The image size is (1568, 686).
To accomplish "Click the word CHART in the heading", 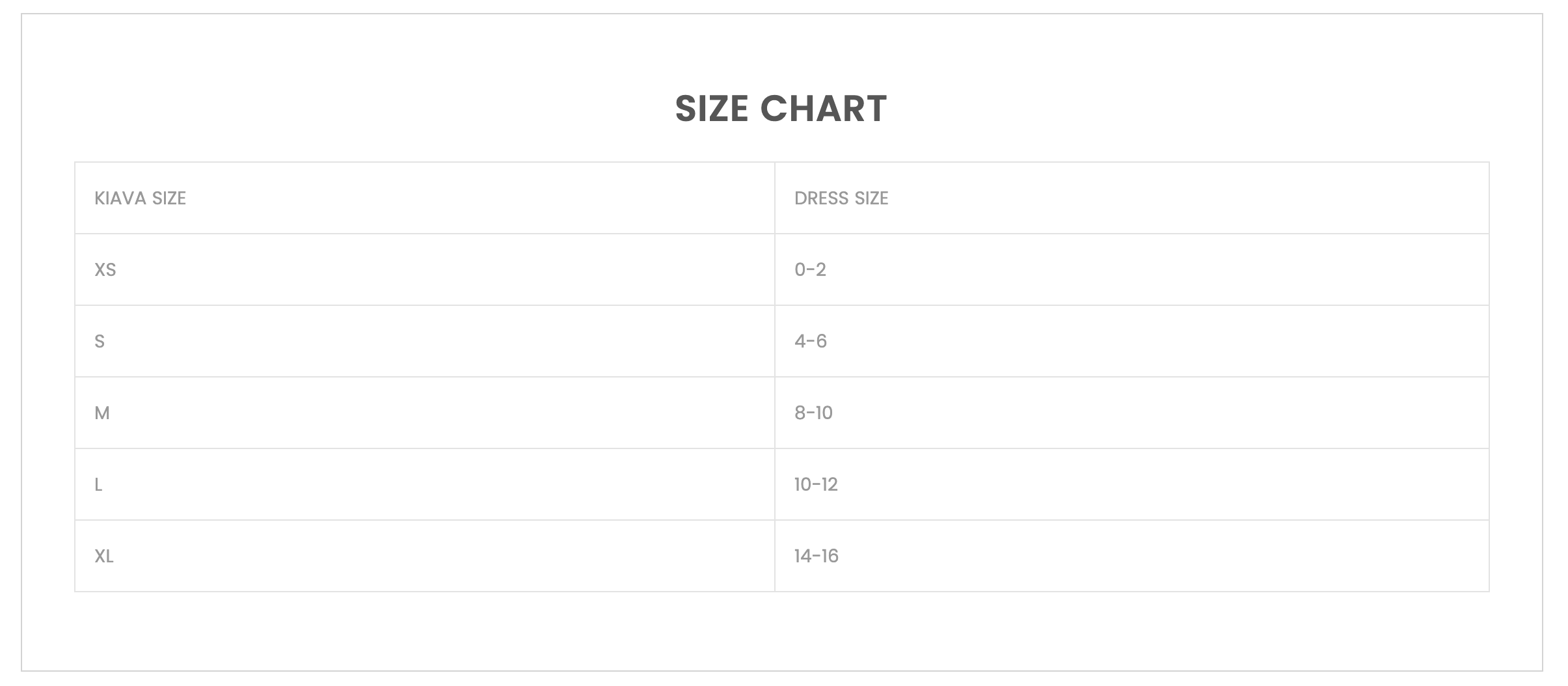I will 823,108.
